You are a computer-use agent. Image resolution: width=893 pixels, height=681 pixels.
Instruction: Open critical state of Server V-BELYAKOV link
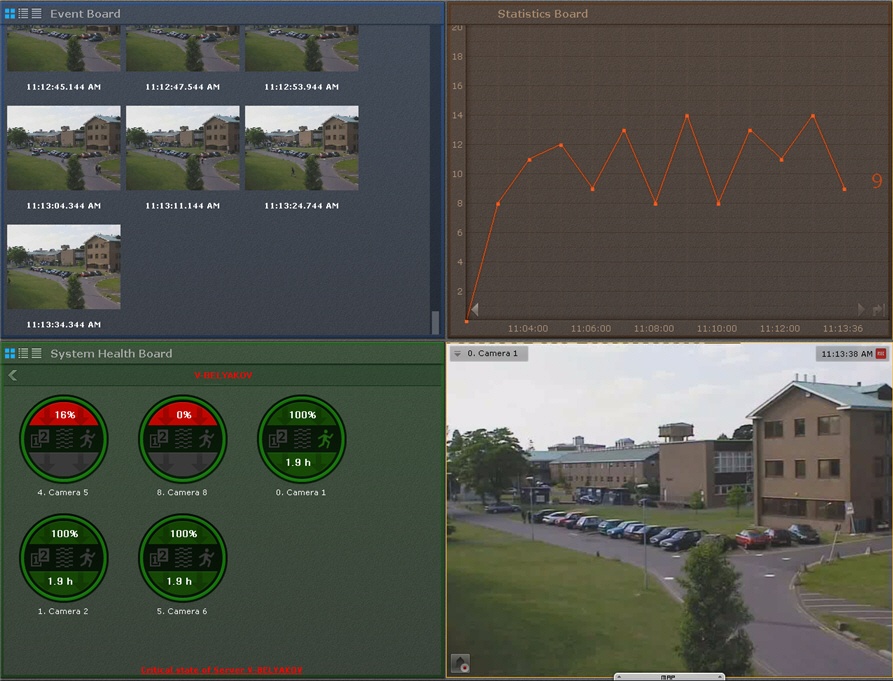click(x=221, y=670)
